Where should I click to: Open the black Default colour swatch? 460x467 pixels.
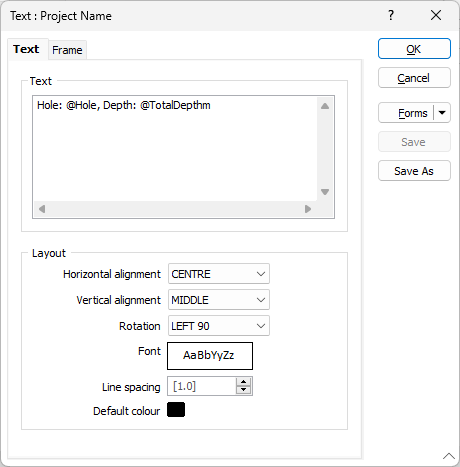click(x=176, y=410)
